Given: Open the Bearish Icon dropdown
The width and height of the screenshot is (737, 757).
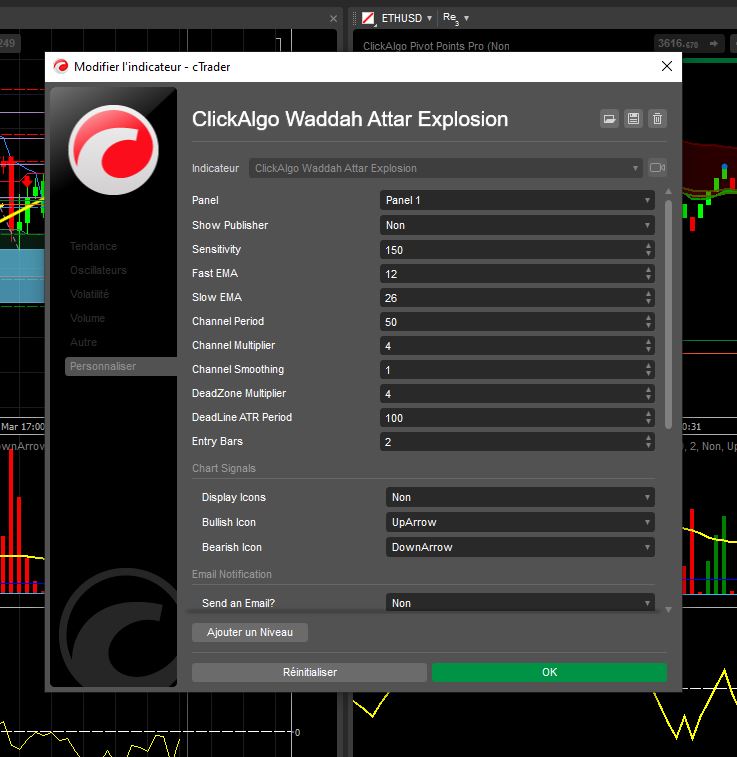Looking at the screenshot, I should [520, 547].
